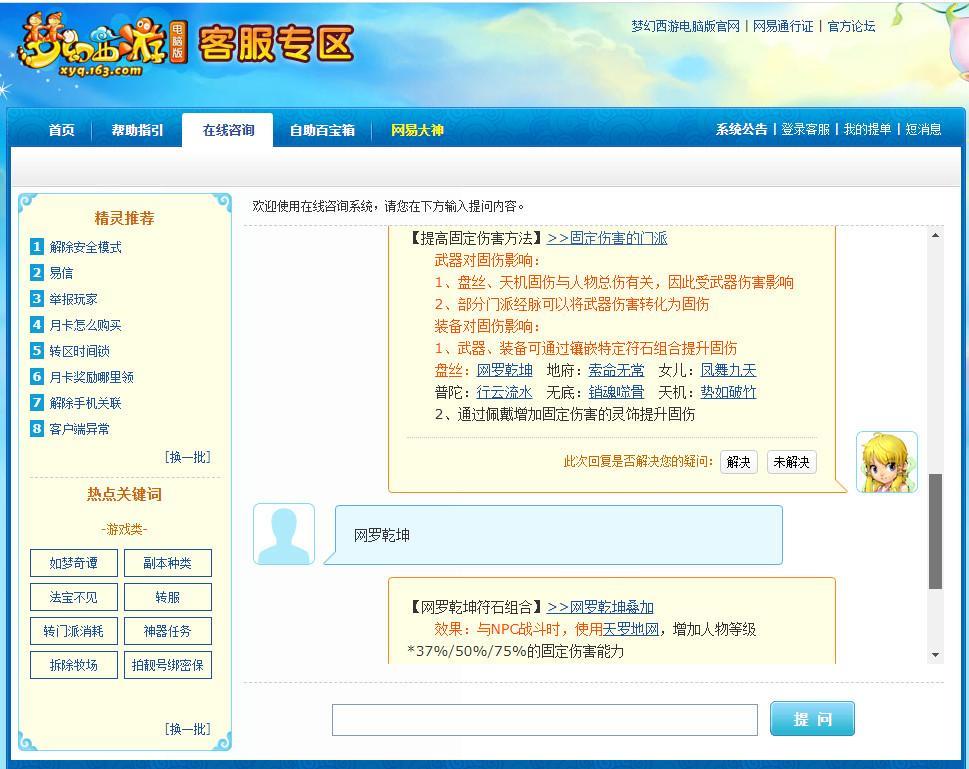Open 我的提单 link
Image resolution: width=969 pixels, height=769 pixels.
click(x=868, y=129)
